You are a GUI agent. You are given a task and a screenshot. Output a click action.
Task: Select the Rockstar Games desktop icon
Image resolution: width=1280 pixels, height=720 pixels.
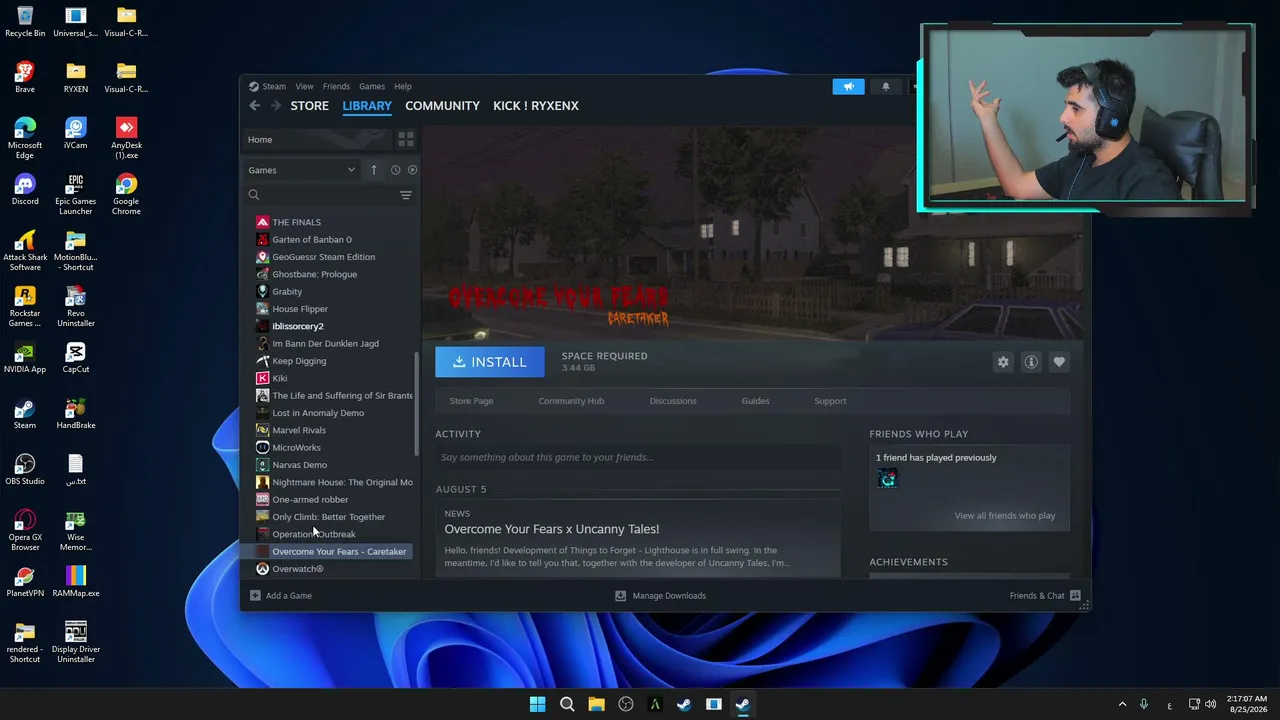coord(25,307)
